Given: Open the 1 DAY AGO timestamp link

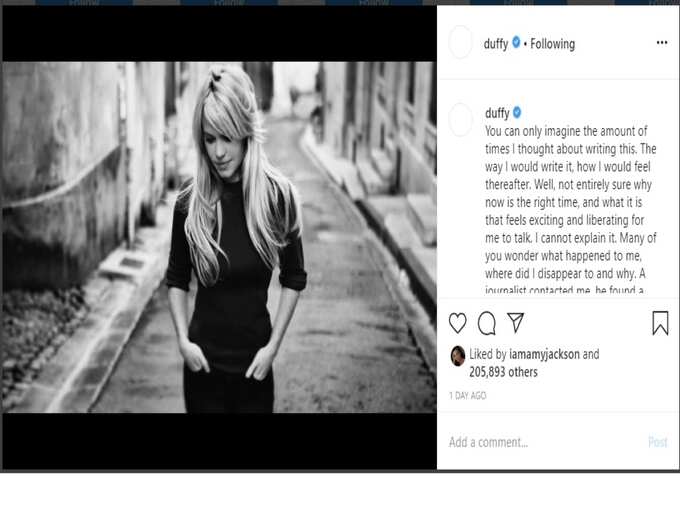Looking at the screenshot, I should pos(468,396).
